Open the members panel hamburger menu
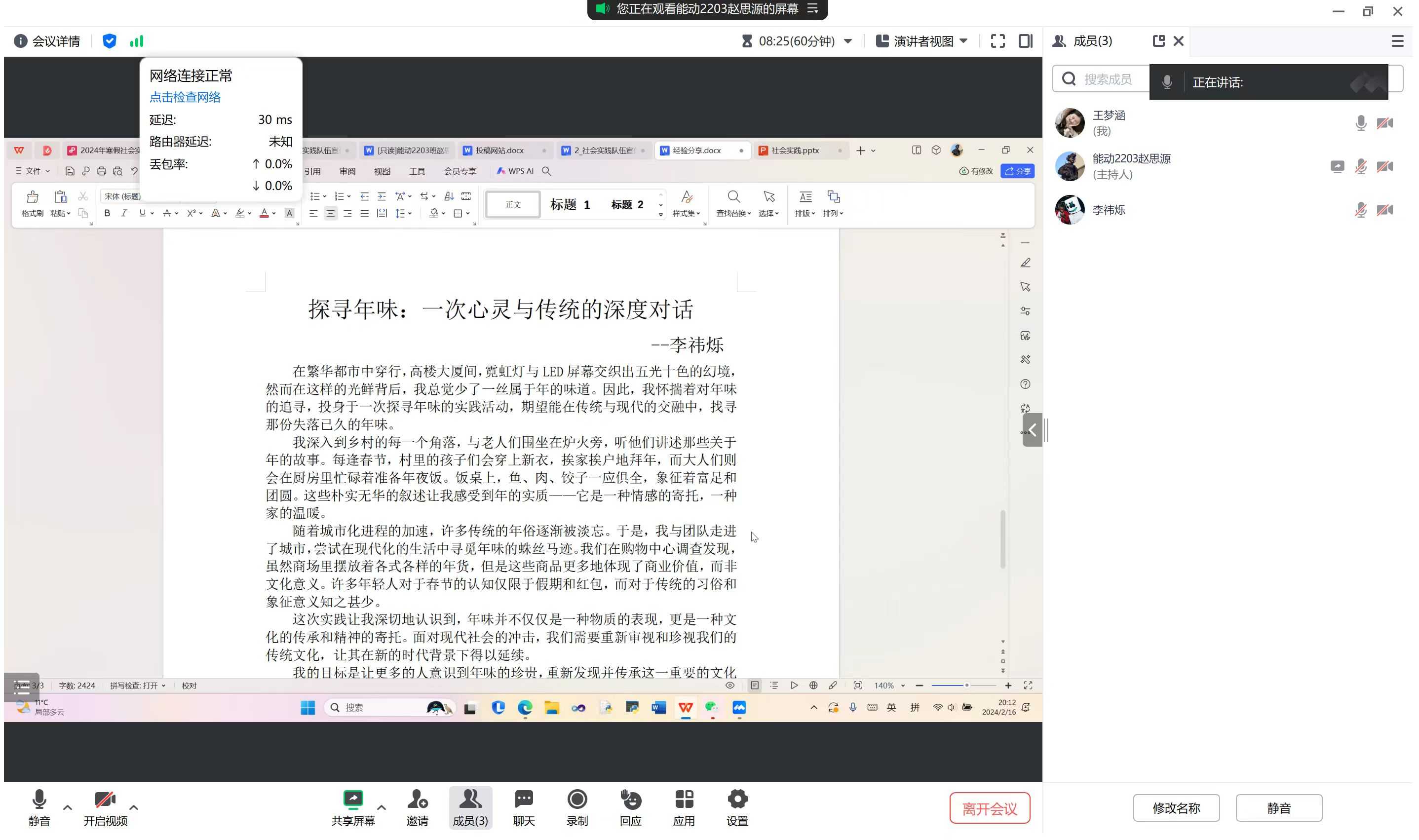 (1397, 41)
